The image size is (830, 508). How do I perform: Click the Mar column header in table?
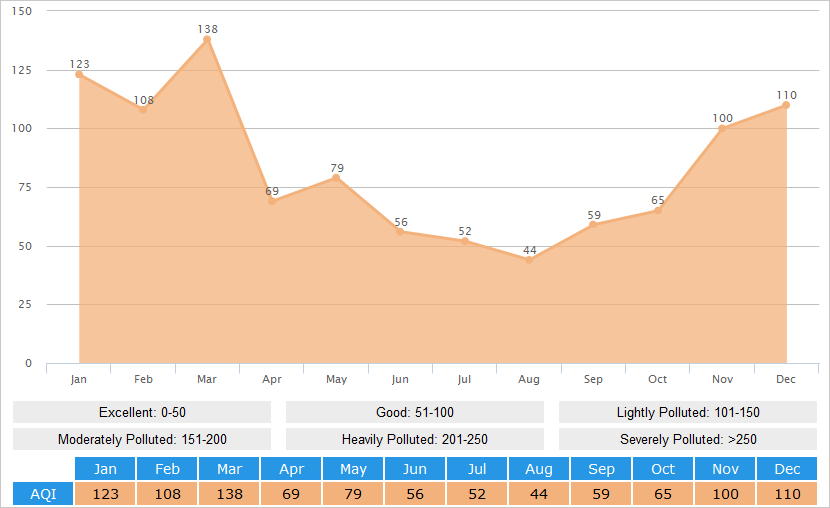(229, 469)
